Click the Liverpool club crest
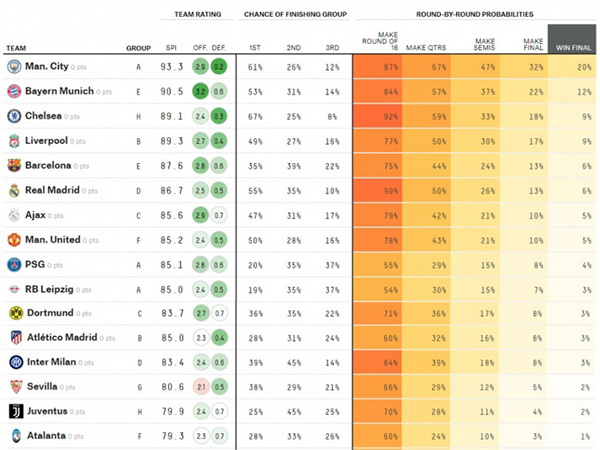Viewport: 600px width, 450px height. [14, 141]
